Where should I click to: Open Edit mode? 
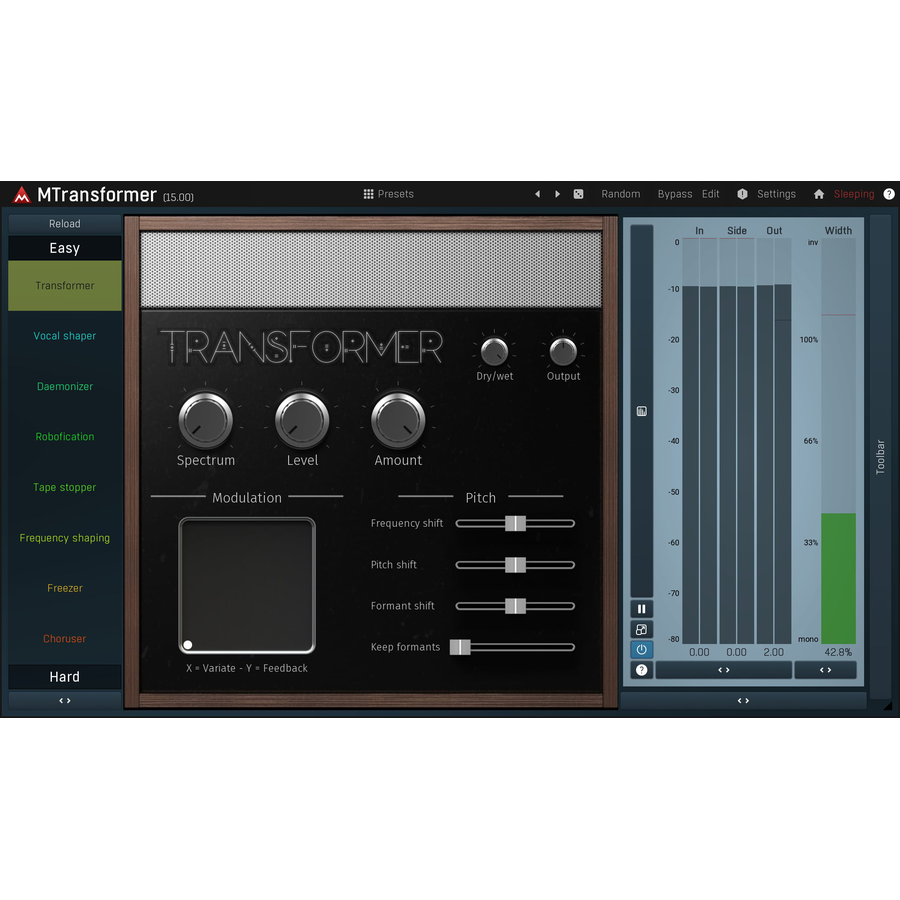(x=711, y=194)
